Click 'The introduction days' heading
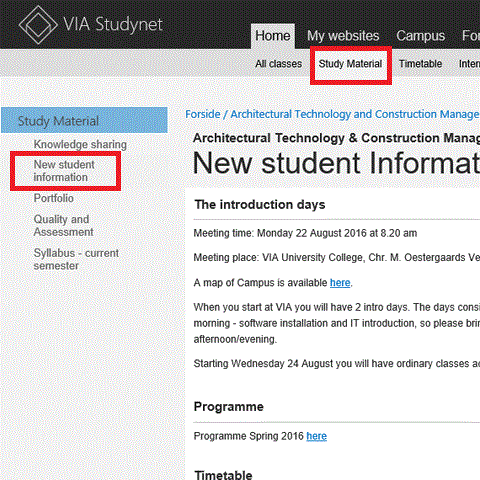Screen dimensions: 480x480 click(260, 204)
